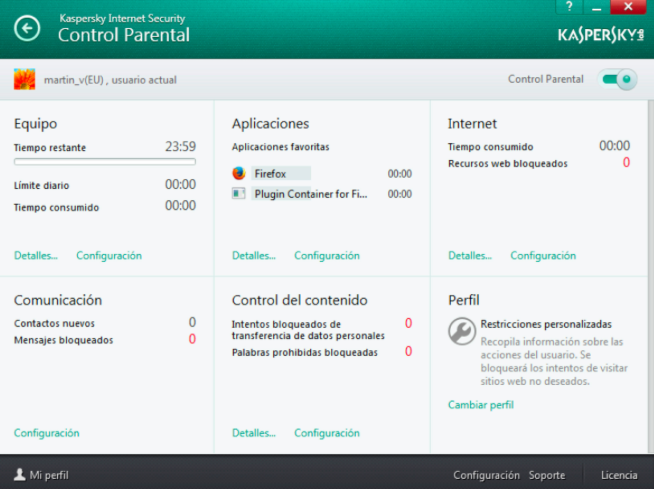Click the Cambiar perfil link
Screen dimensions: 654x489
click(481, 405)
